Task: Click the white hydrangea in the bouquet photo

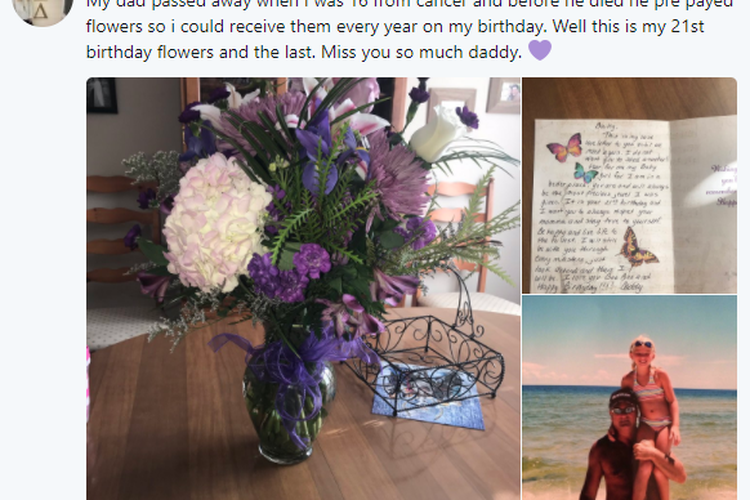Action: pos(216,222)
